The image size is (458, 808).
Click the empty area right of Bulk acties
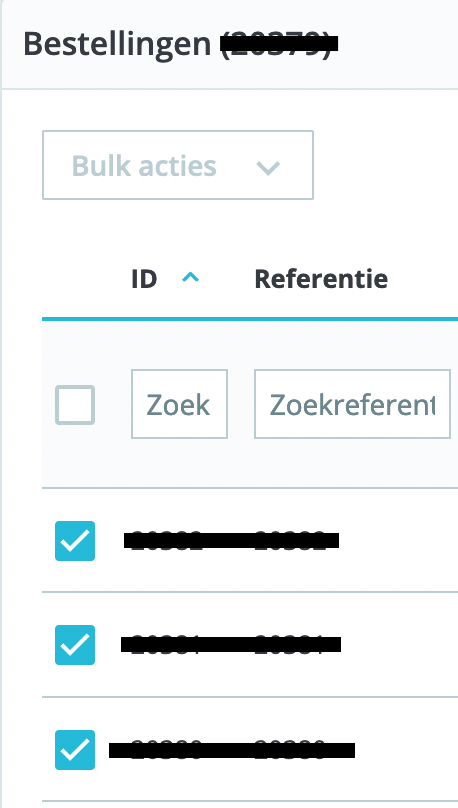[385, 165]
